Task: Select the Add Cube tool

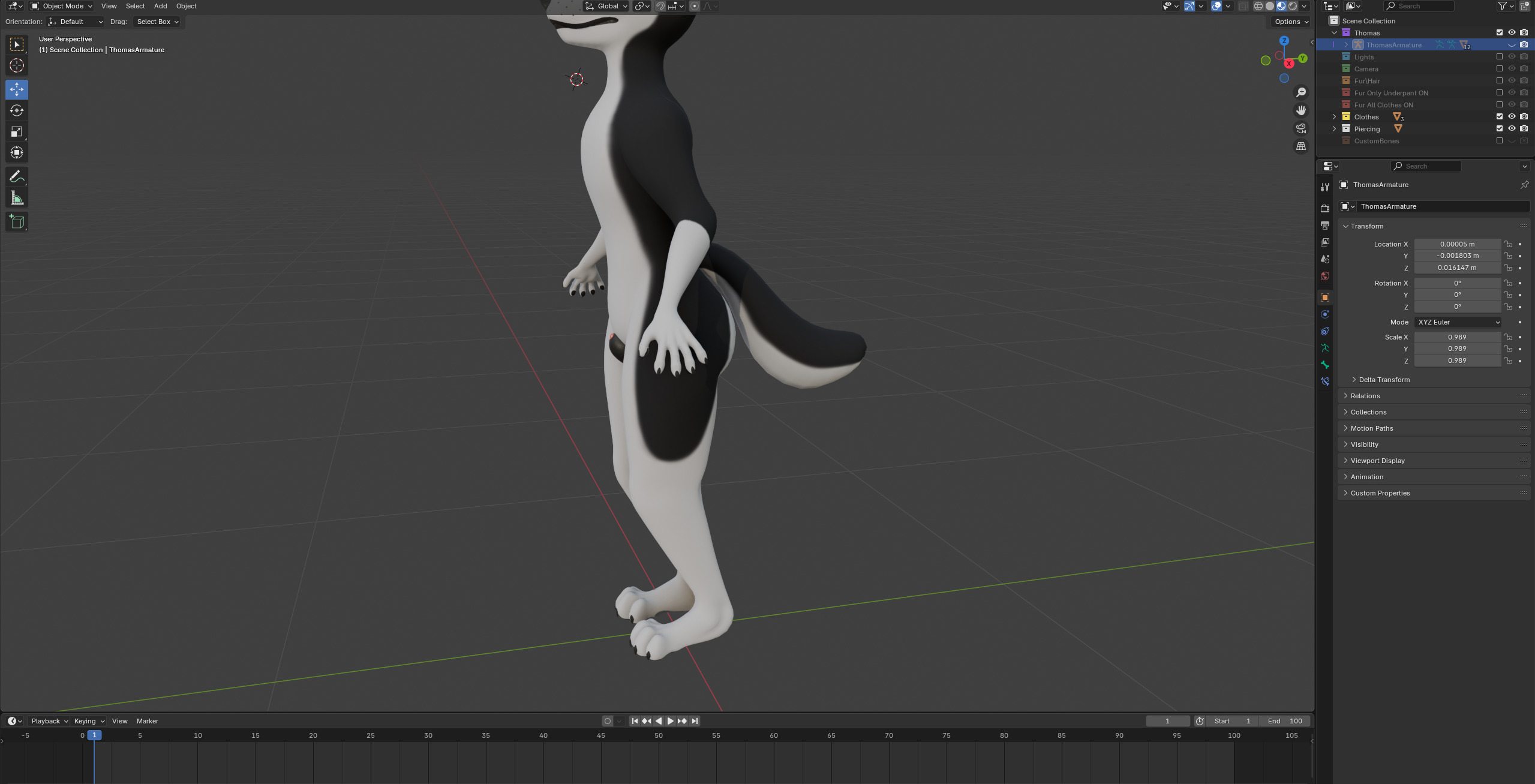Action: pyautogui.click(x=17, y=221)
